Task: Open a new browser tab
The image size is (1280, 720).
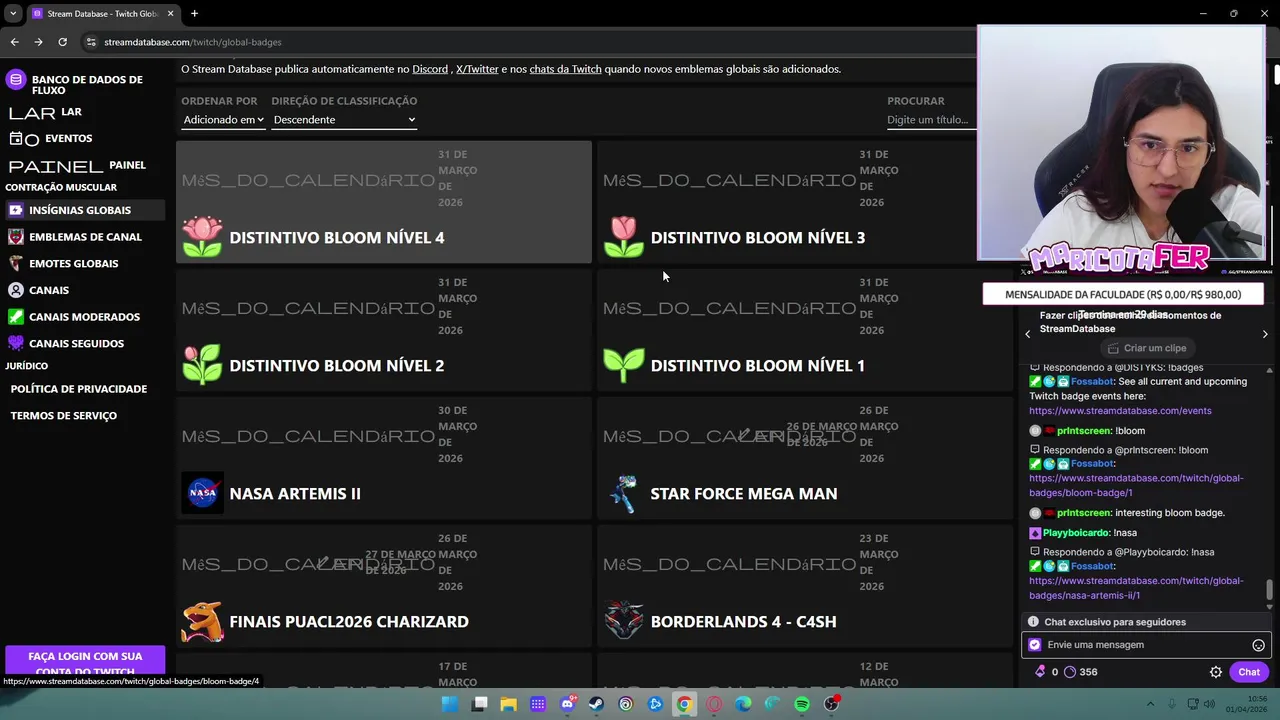Action: (194, 13)
